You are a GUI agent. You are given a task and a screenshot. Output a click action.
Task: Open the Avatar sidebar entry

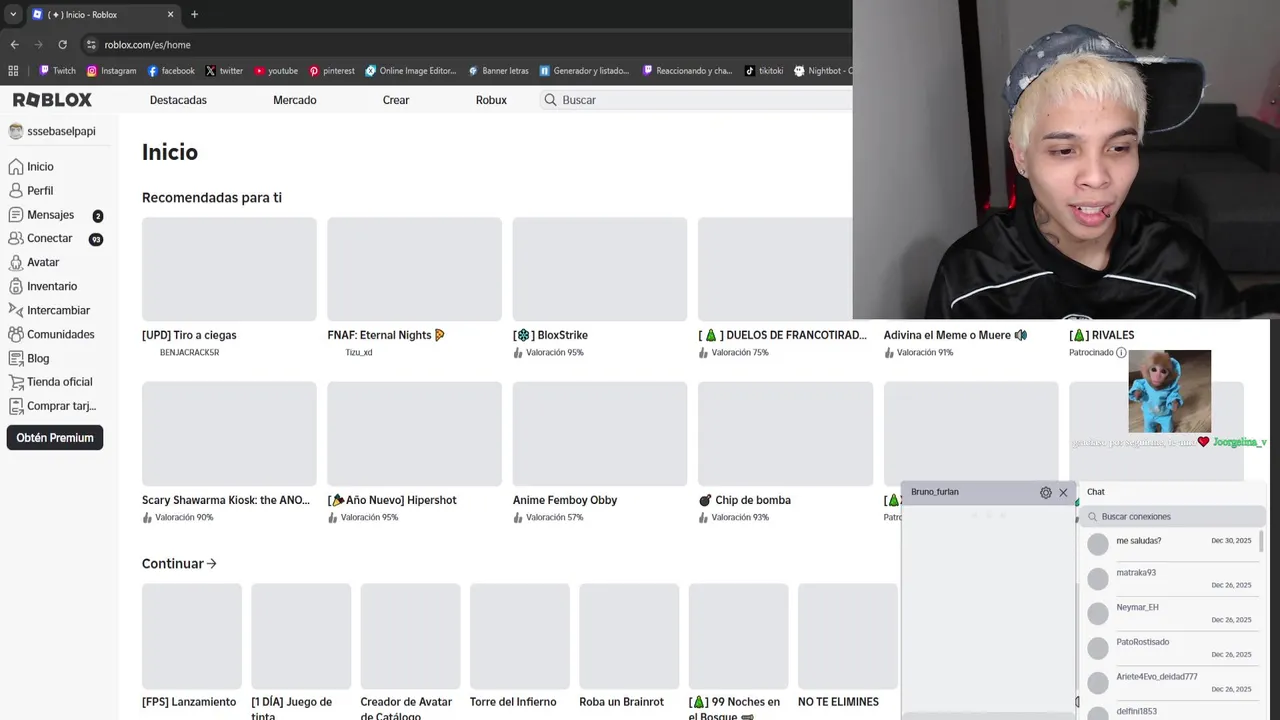[x=43, y=262]
